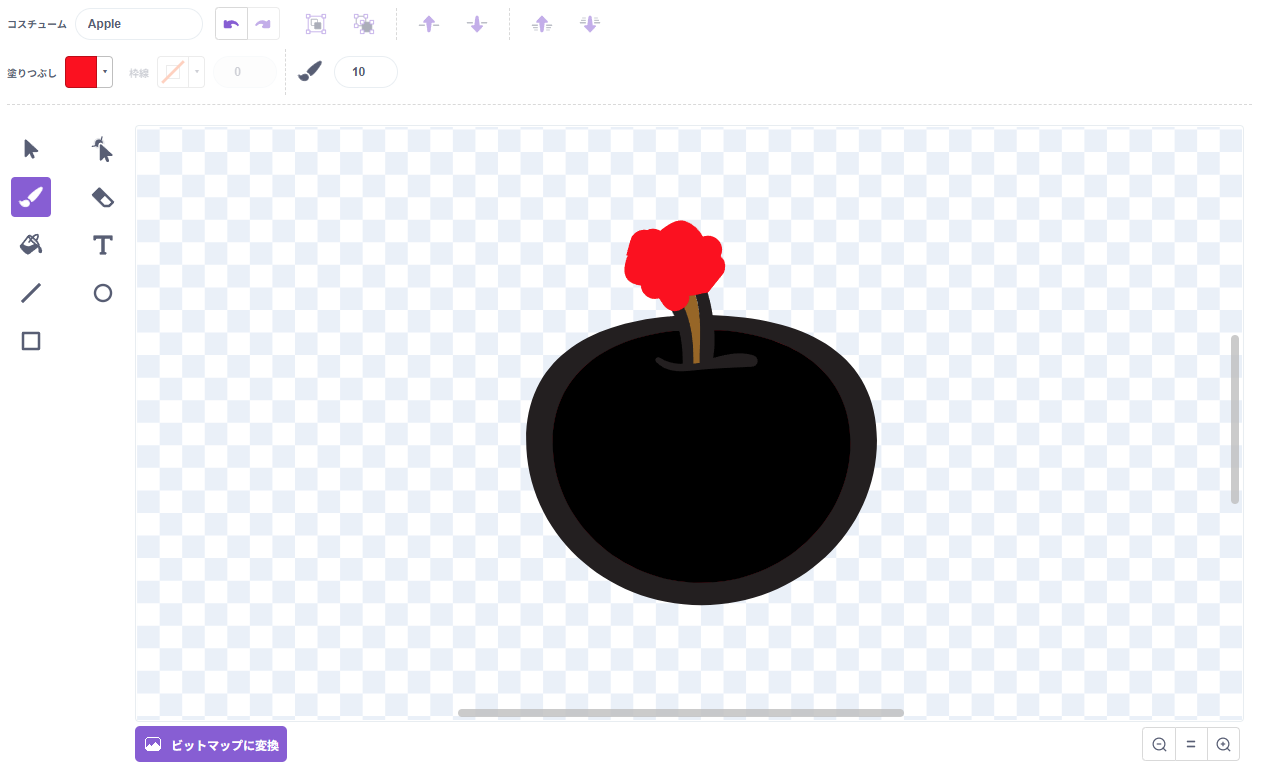
Task: Undo the last paint action
Action: click(x=232, y=24)
